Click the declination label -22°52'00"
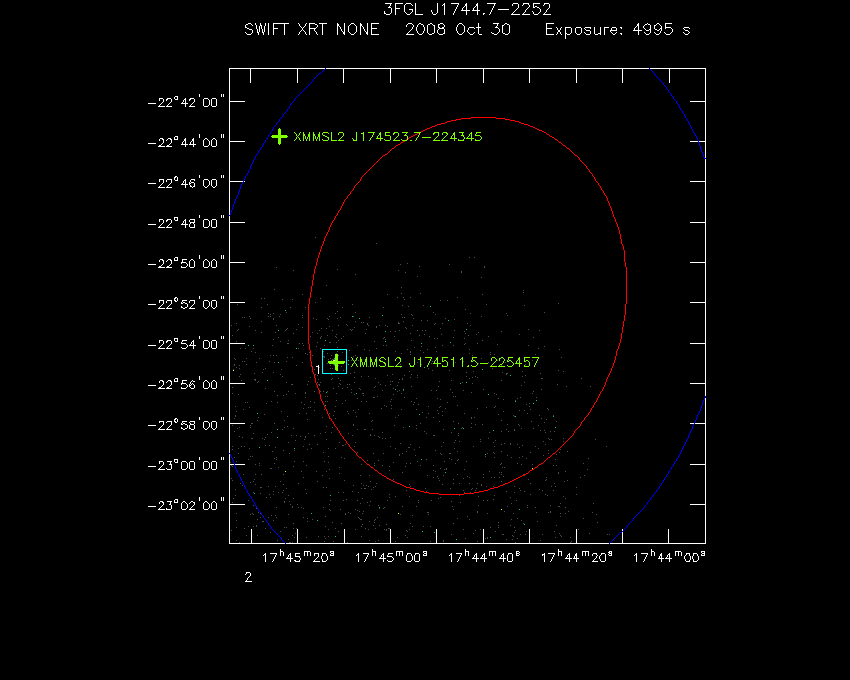Screen dimensions: 850x680 click(186, 304)
